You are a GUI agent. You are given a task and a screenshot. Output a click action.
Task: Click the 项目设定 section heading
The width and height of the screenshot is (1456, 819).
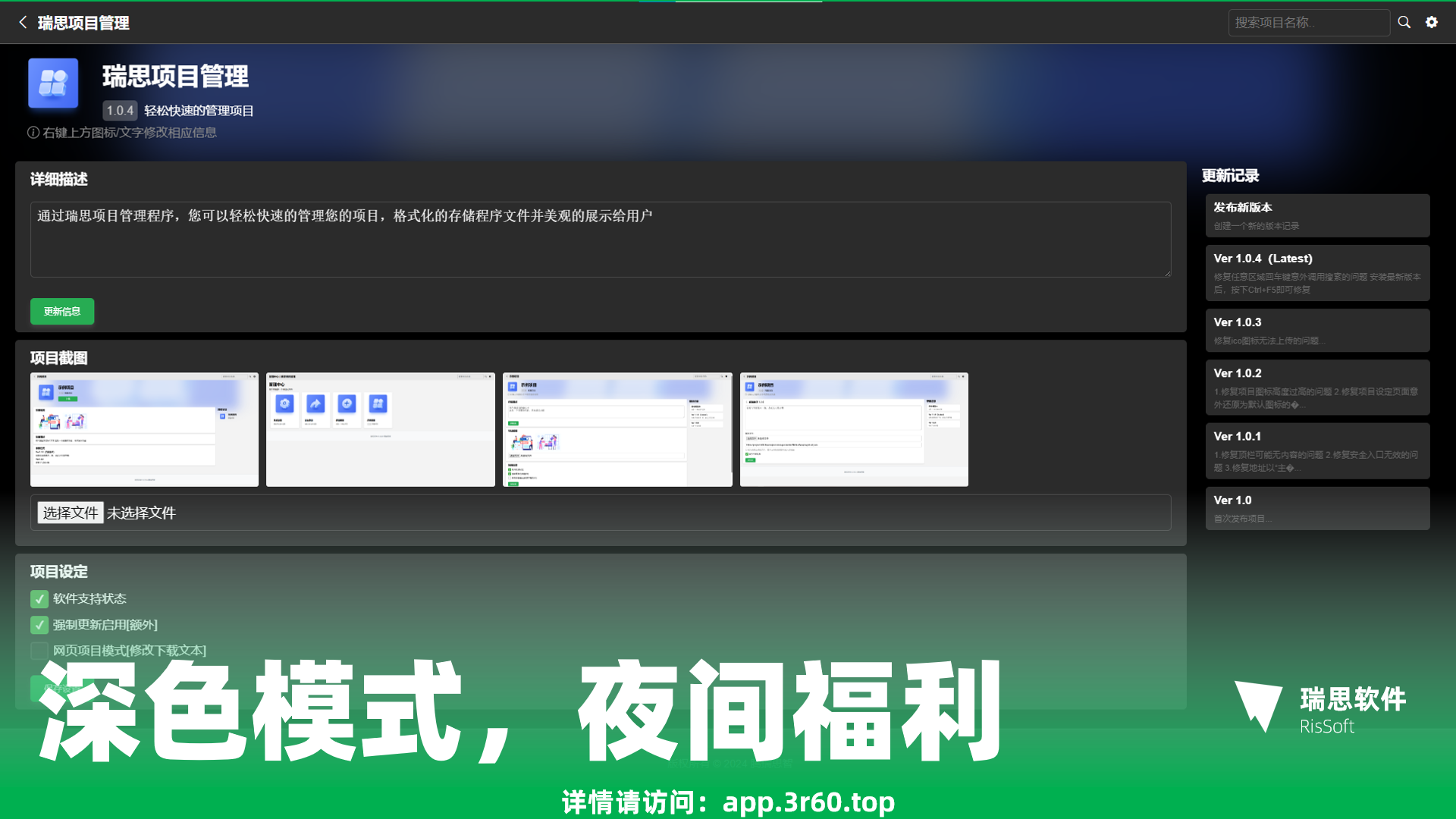point(59,572)
